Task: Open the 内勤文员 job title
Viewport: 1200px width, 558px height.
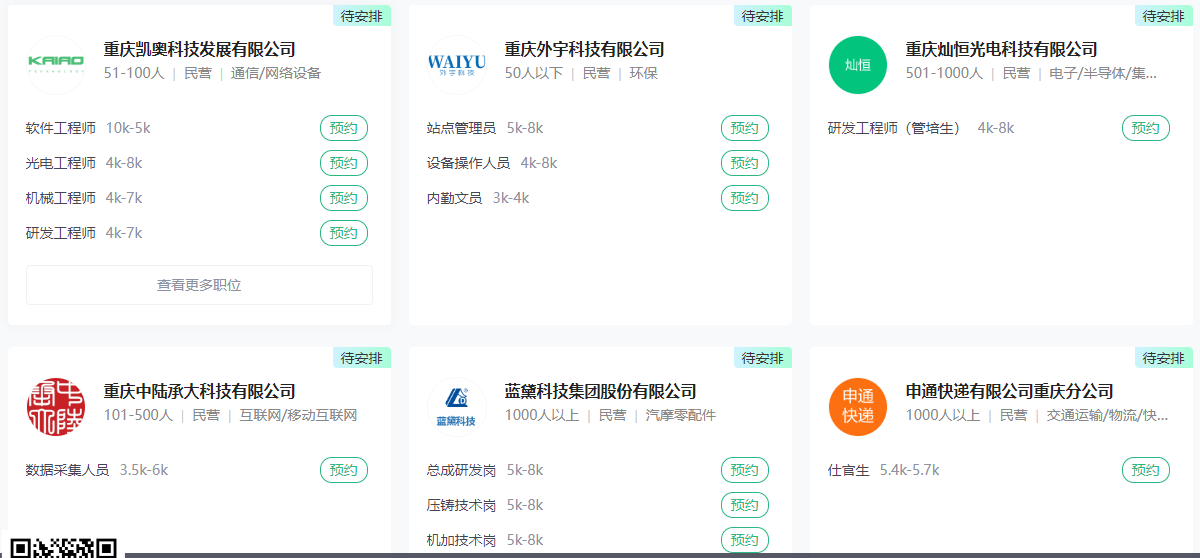Action: point(454,198)
